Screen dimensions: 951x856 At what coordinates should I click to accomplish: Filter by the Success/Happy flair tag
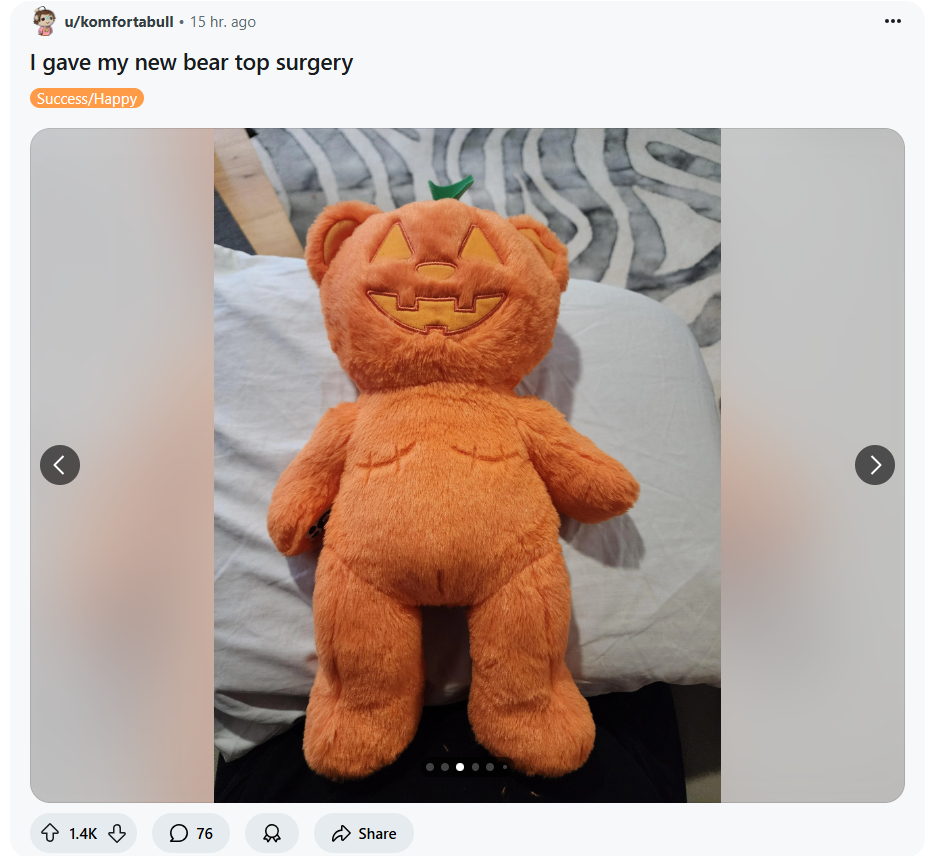(87, 98)
